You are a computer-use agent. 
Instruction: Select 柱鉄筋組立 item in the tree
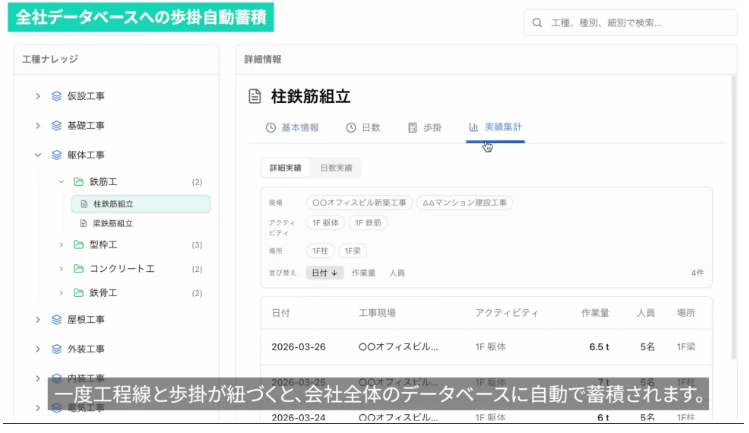[x=141, y=204]
